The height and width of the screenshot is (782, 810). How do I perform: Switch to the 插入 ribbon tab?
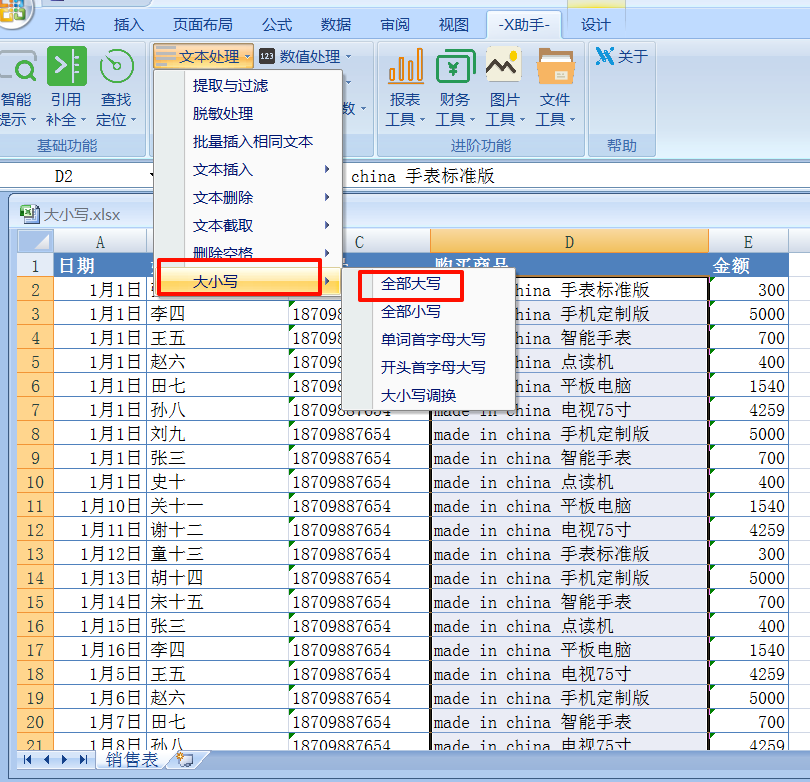coord(129,24)
